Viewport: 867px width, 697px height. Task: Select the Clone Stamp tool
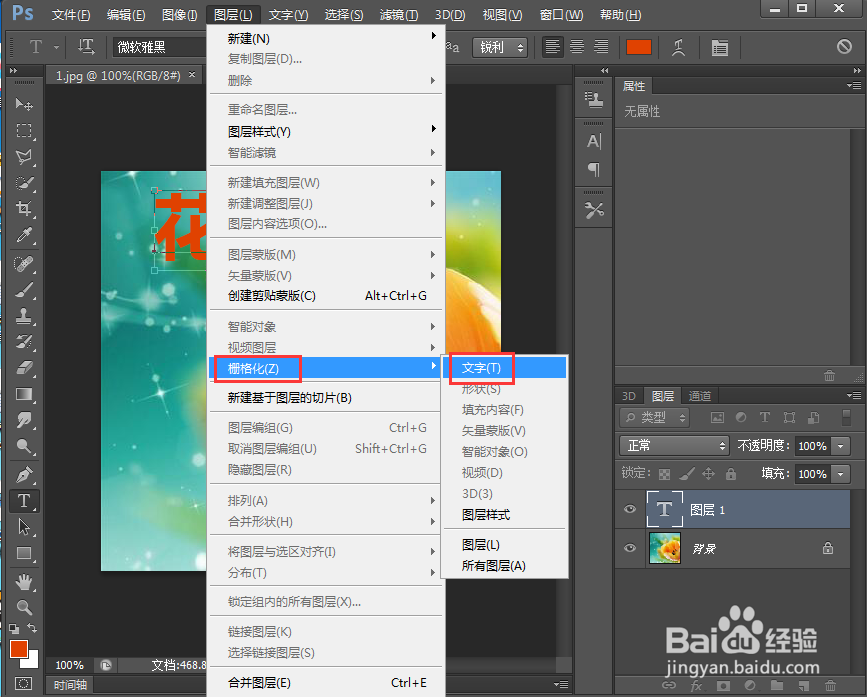pyautogui.click(x=23, y=316)
